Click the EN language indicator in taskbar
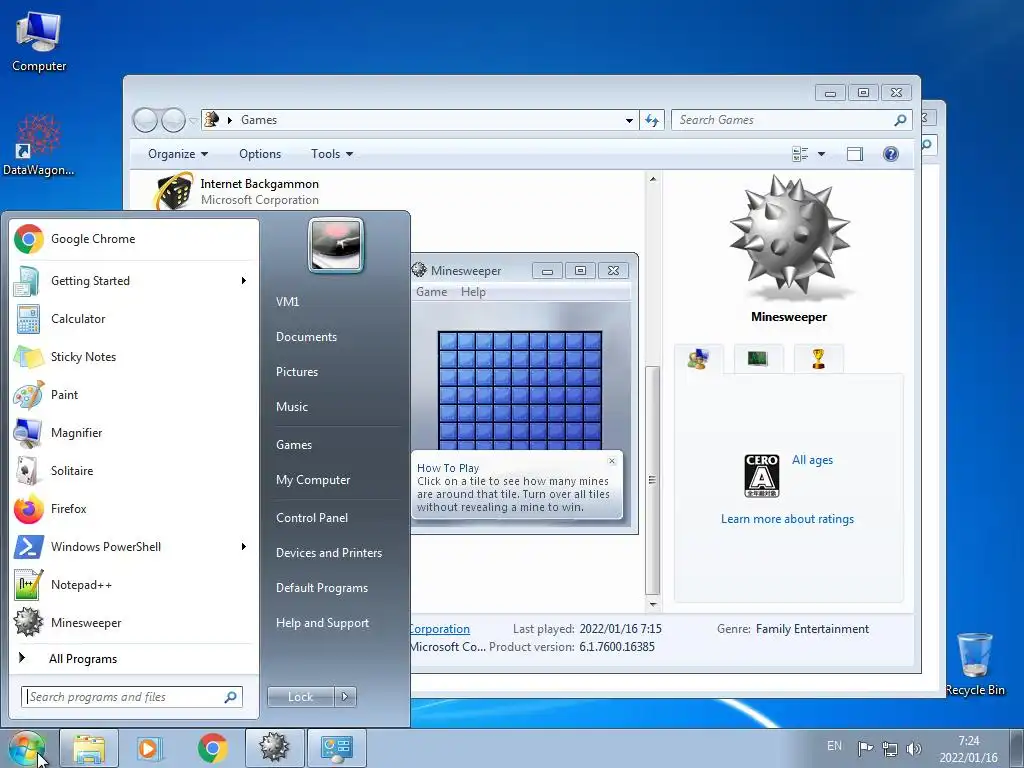The width and height of the screenshot is (1024, 768). tap(835, 746)
